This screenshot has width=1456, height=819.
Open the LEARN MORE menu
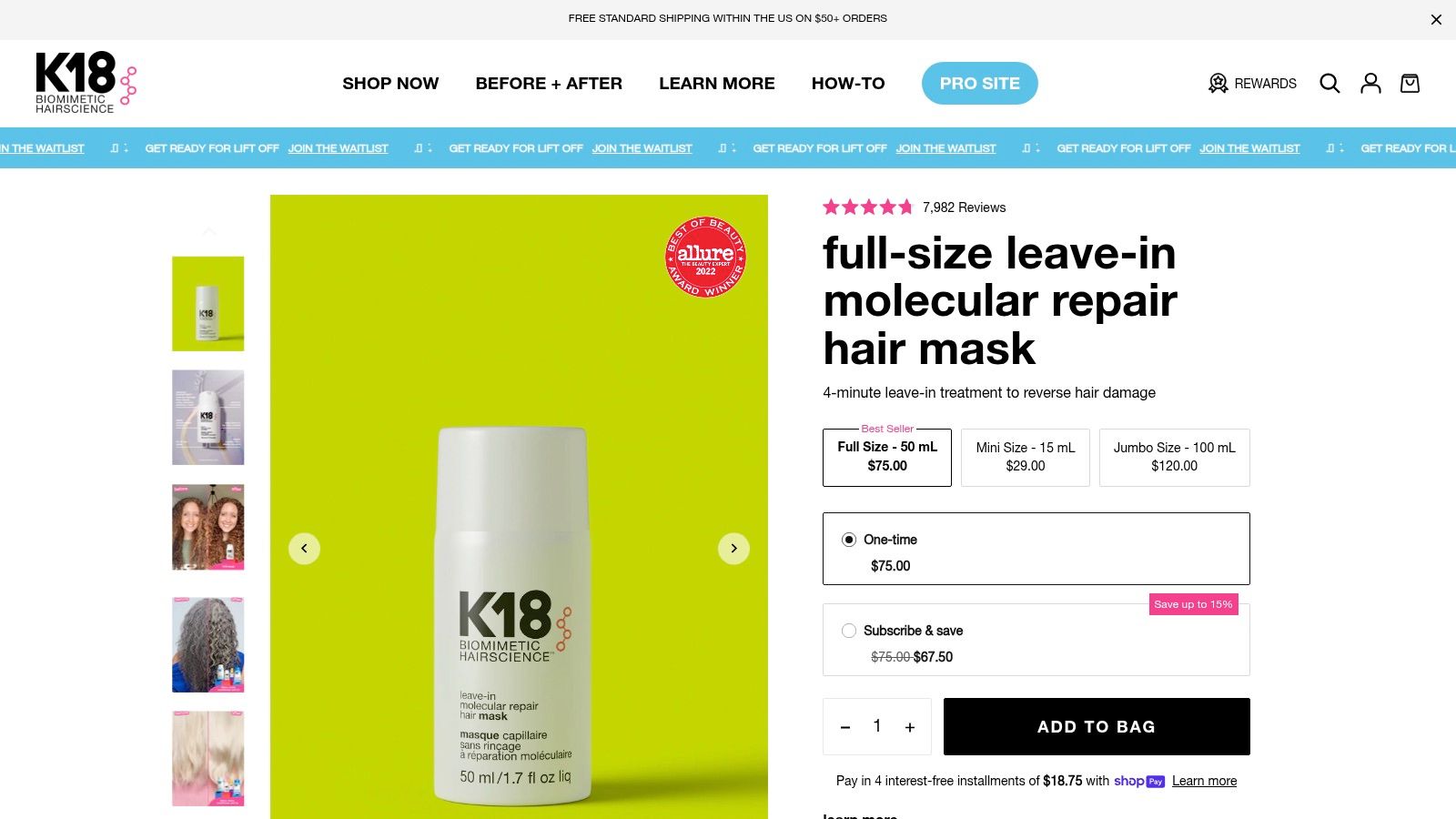point(717,84)
